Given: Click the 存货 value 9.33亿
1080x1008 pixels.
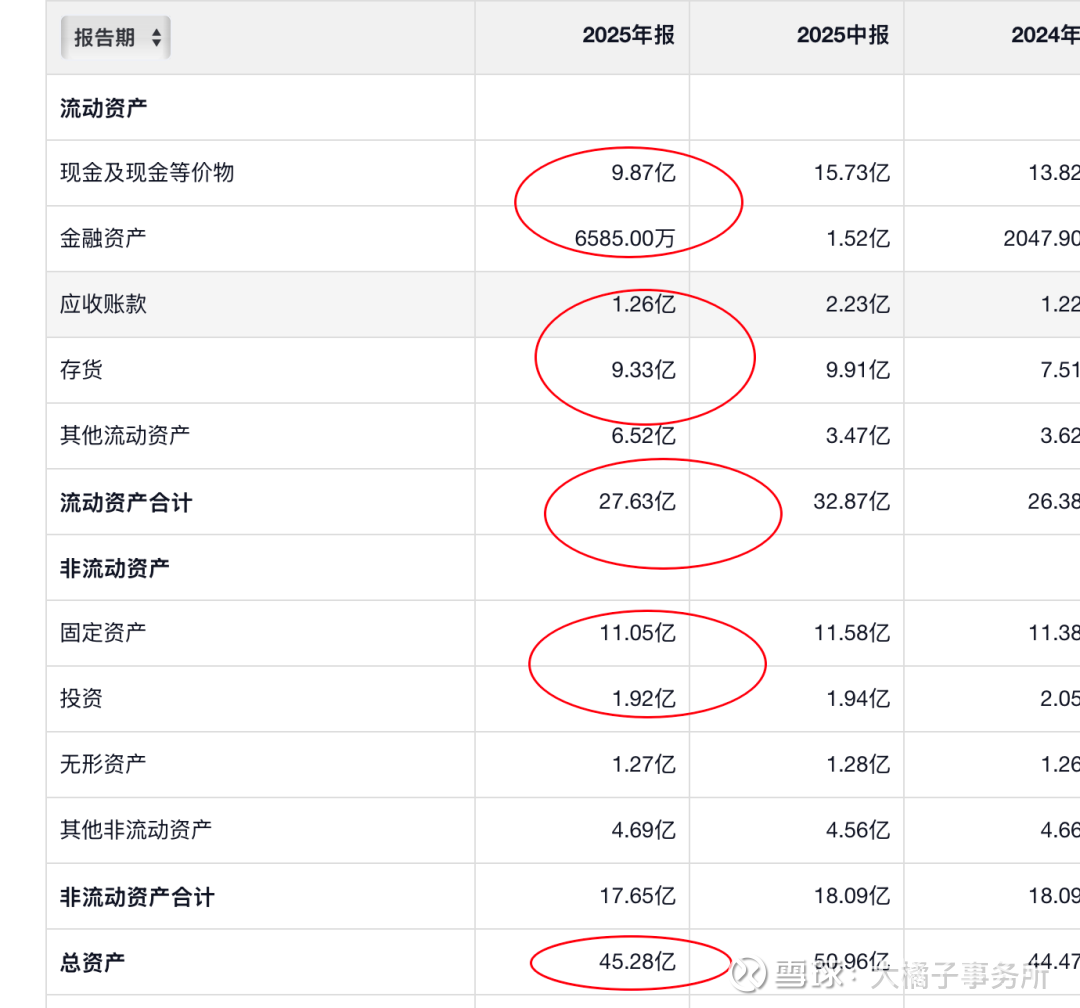Looking at the screenshot, I should click(x=643, y=370).
